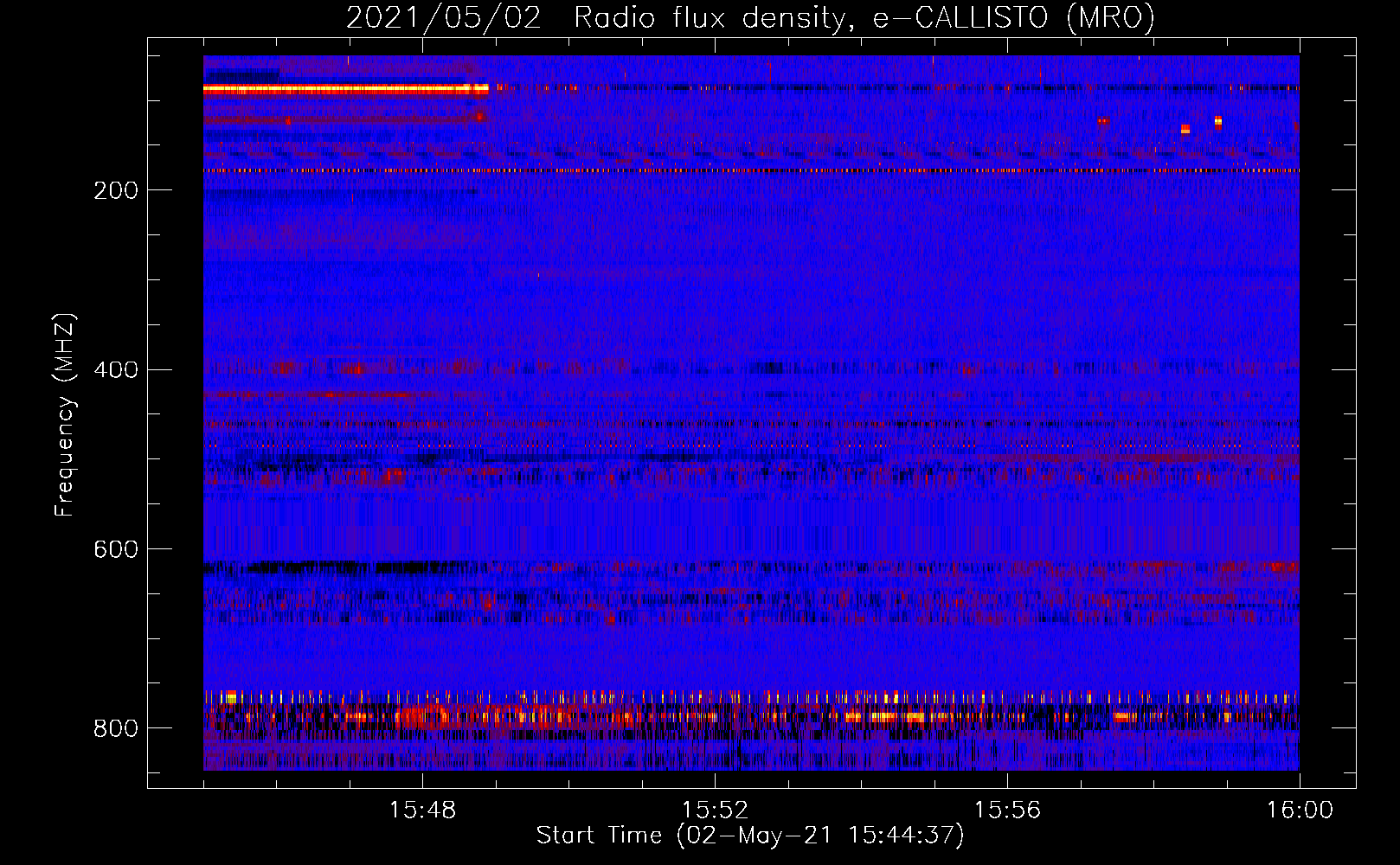Click the 200 frequency tick label
This screenshot has height=865, width=1400.
pos(116,190)
